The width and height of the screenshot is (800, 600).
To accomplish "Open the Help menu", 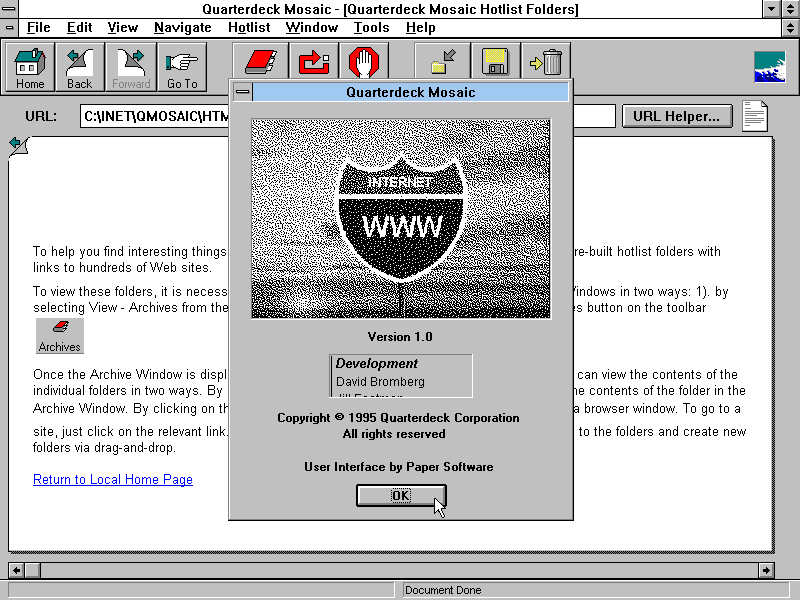I will tap(420, 28).
